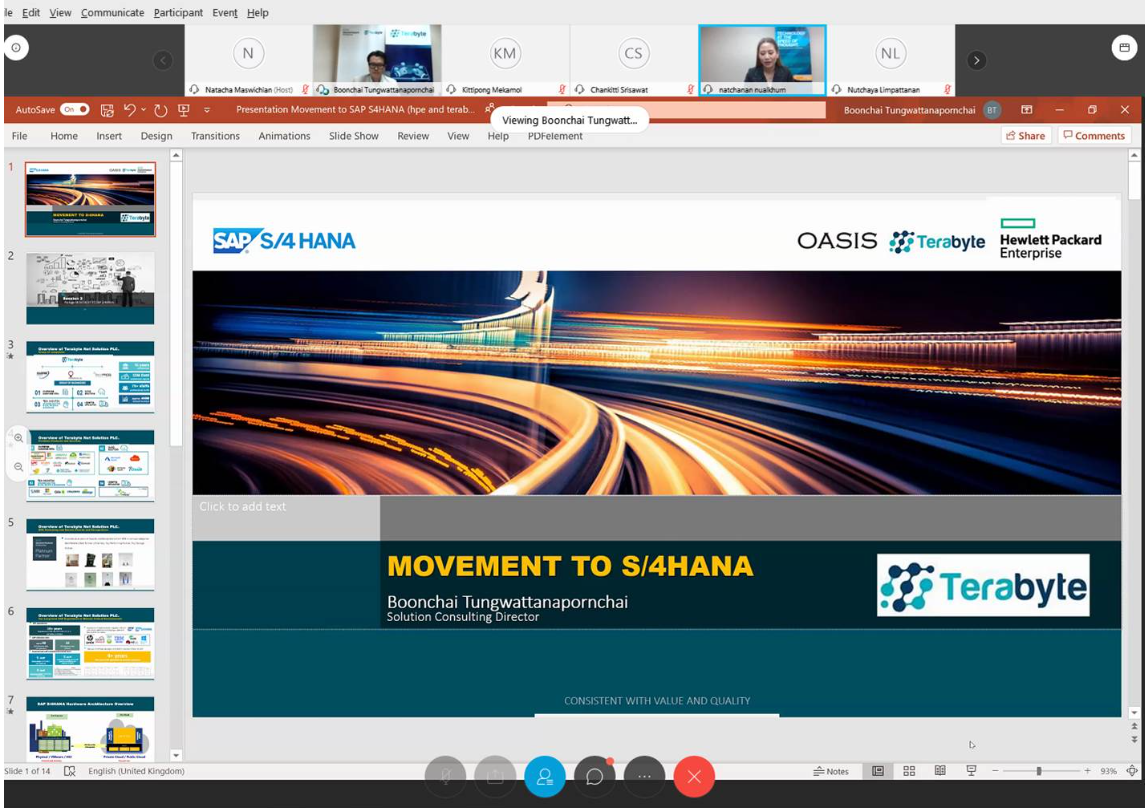Select natchanan nualkhum video tile

pos(762,60)
